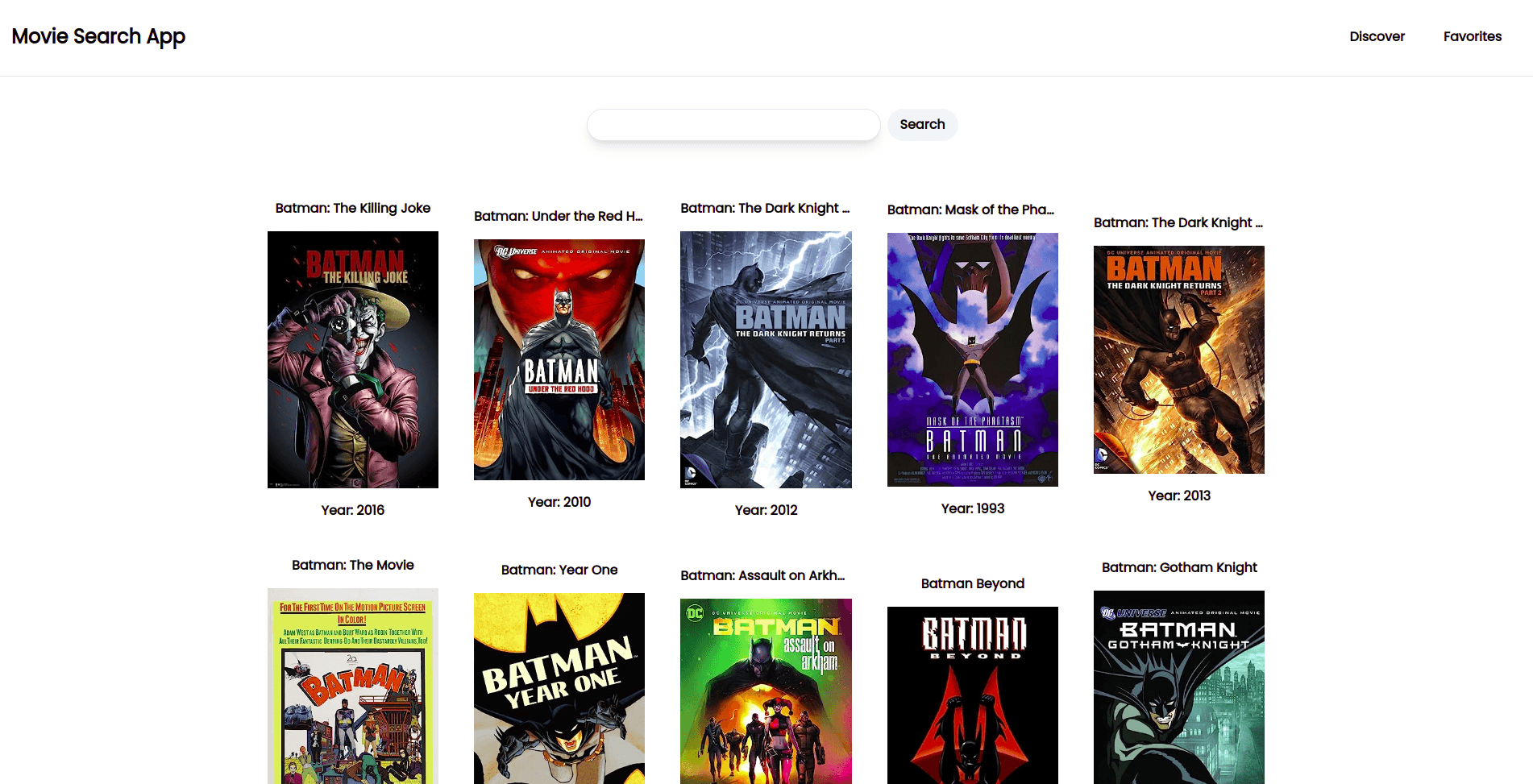Click the title text Batman: The Movie
The width and height of the screenshot is (1533, 784).
click(353, 565)
